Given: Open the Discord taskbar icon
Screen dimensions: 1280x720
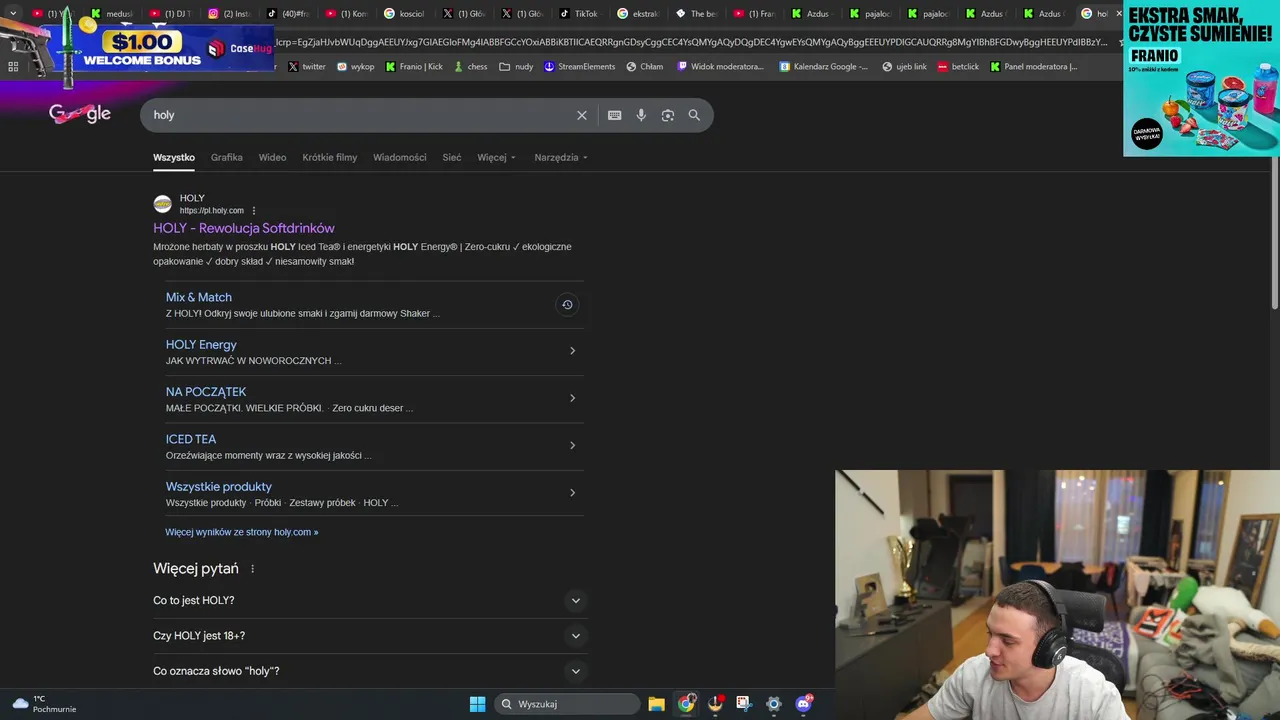Looking at the screenshot, I should click(803, 704).
